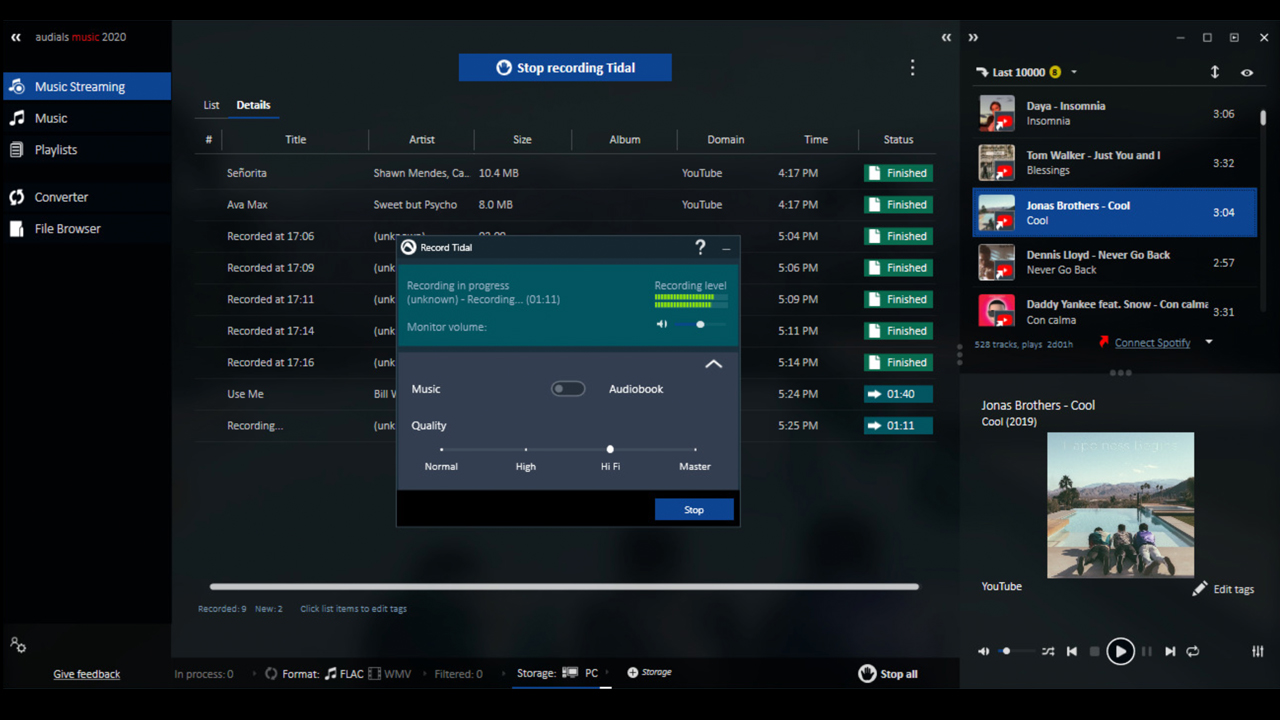Click the player pause button
The image size is (1280, 720).
[1147, 651]
